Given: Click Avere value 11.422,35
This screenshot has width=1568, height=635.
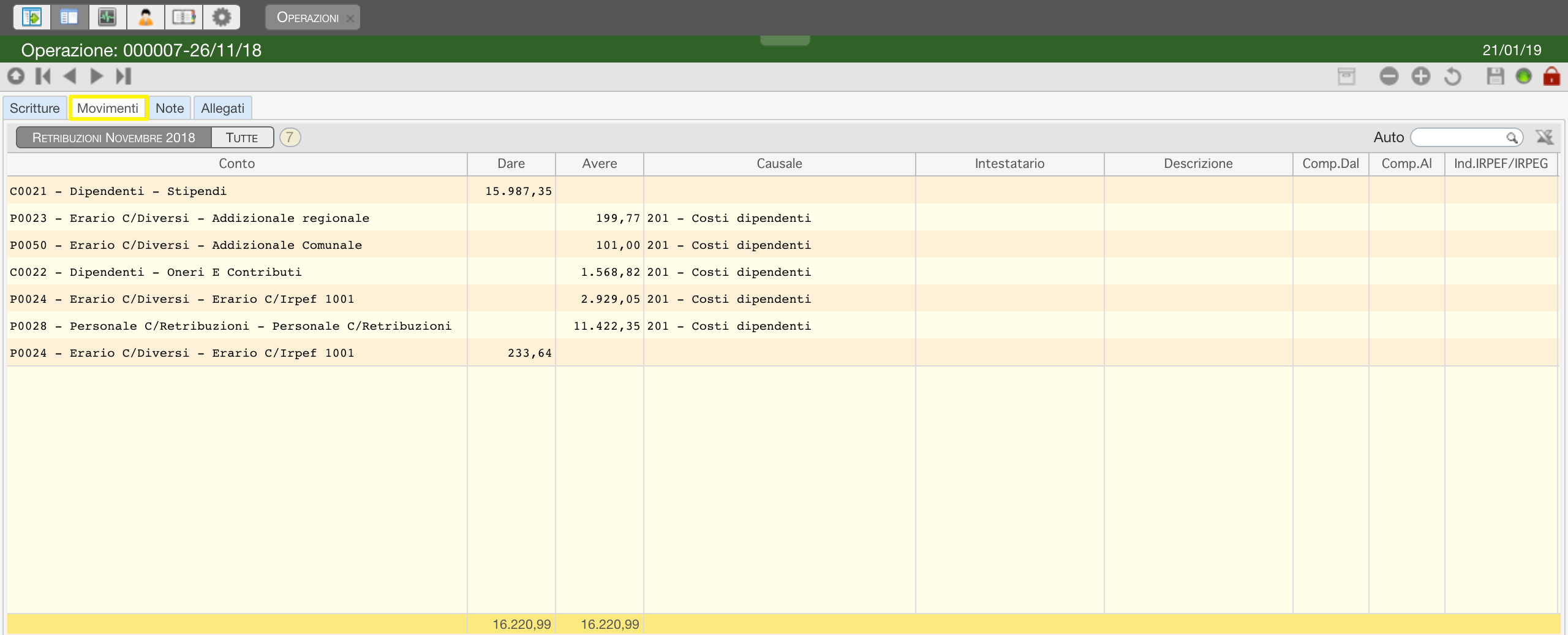Looking at the screenshot, I should tap(606, 326).
